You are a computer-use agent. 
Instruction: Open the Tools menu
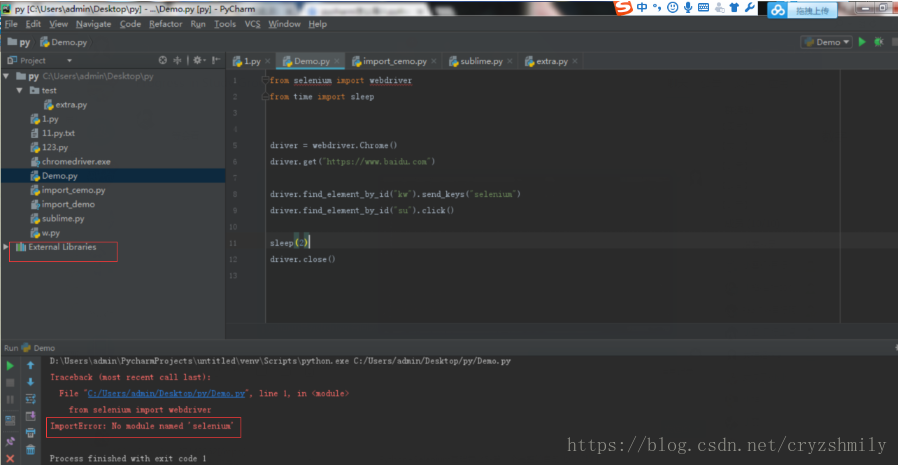click(x=225, y=24)
